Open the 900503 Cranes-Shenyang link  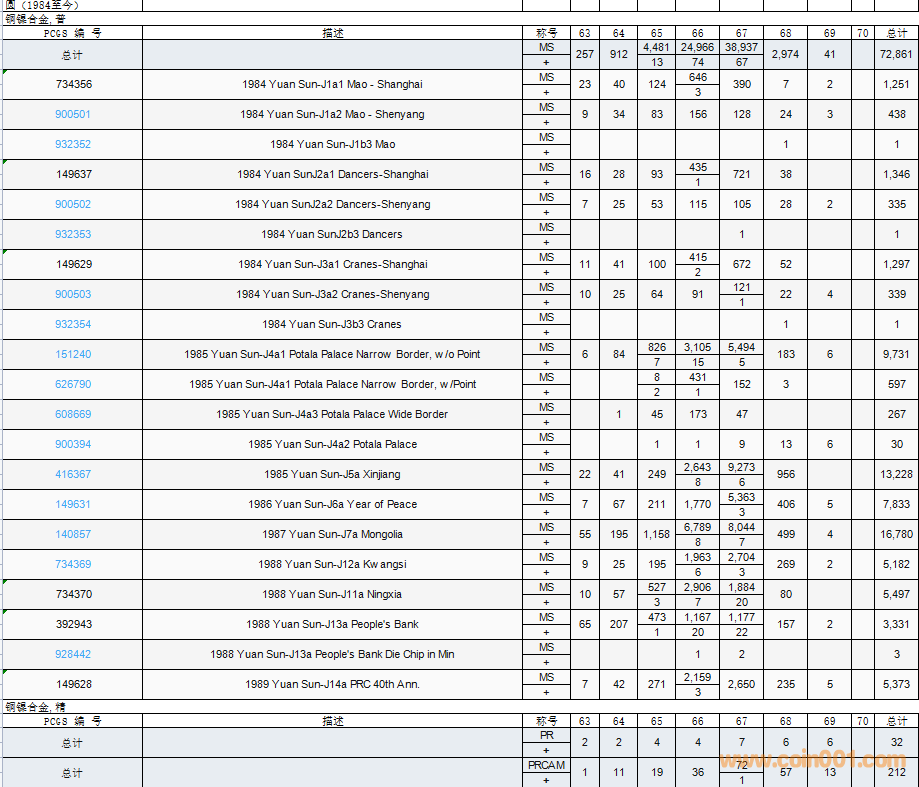pos(73,295)
